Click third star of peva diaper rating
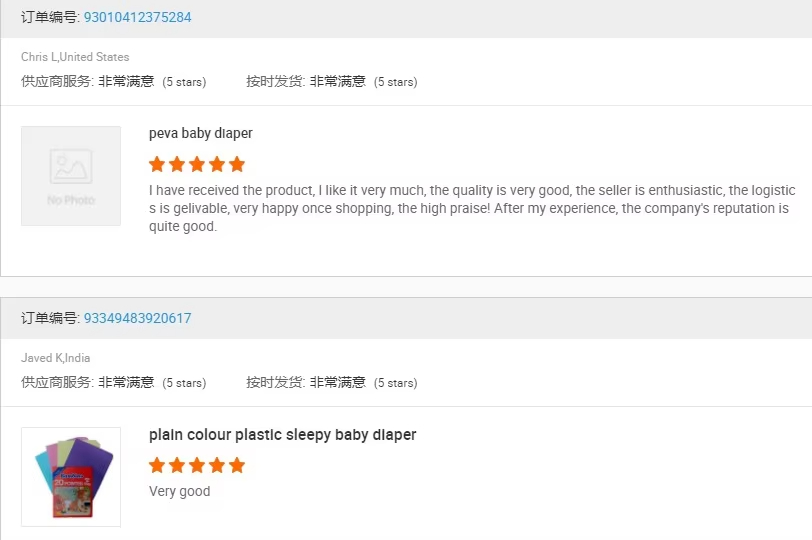The height and width of the screenshot is (540, 812). [x=197, y=164]
